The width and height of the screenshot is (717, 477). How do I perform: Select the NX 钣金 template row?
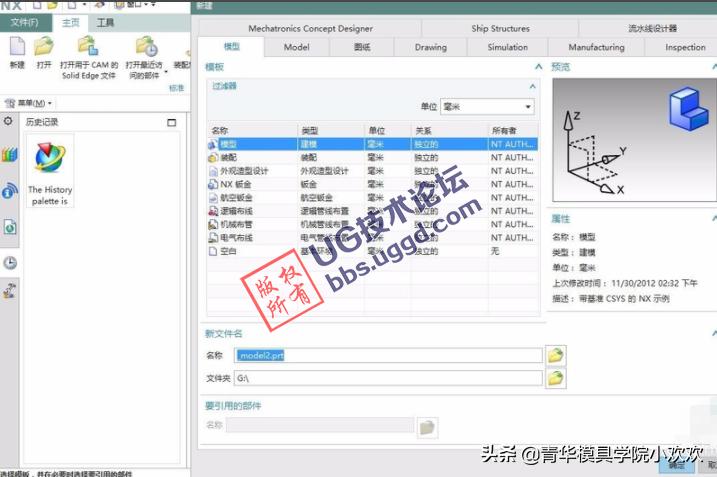pos(372,184)
